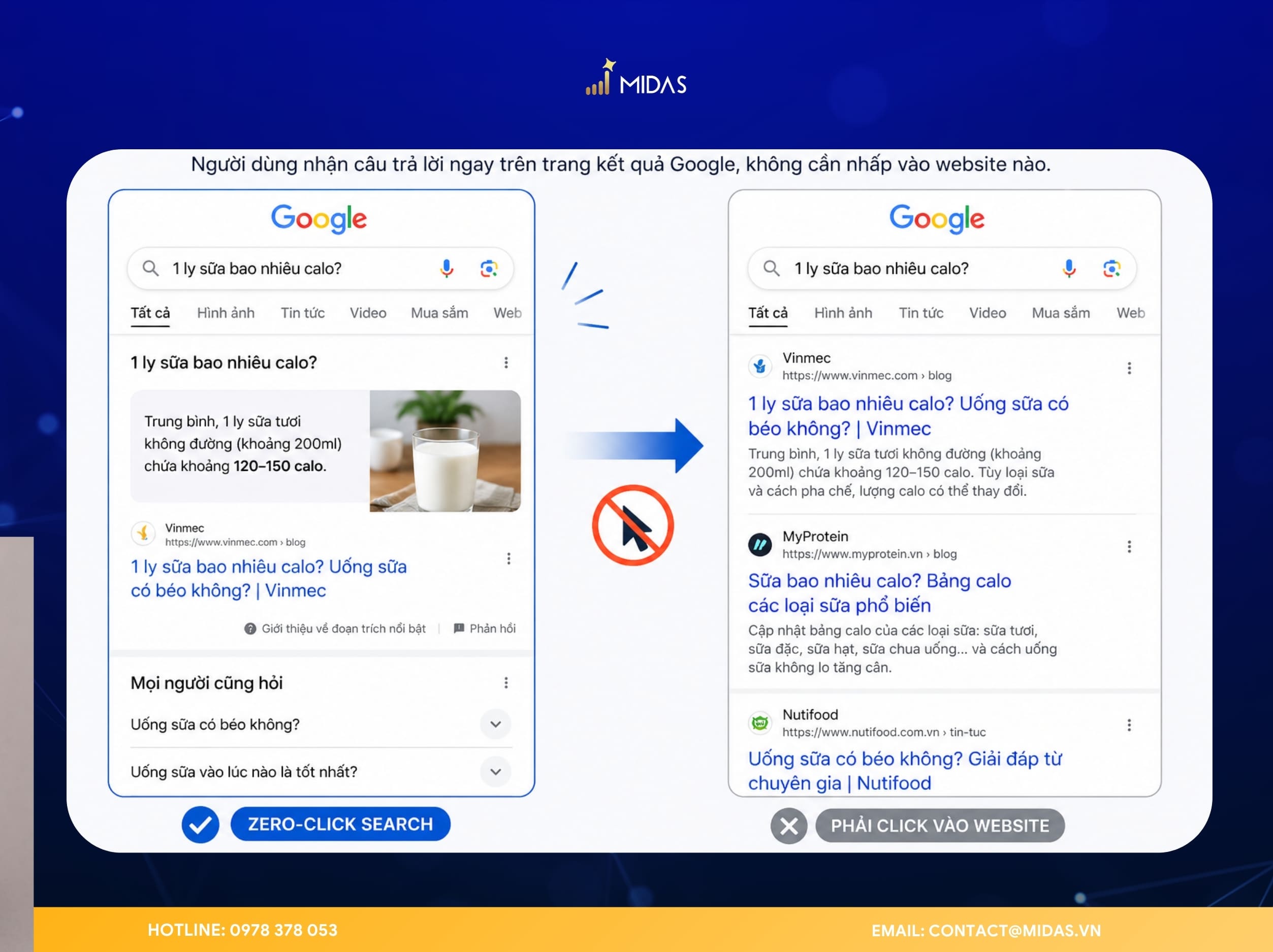Viewport: 1273px width, 952px height.
Task: Click the 'Mọi người cũng hỏi' heading
Action: coord(207,683)
